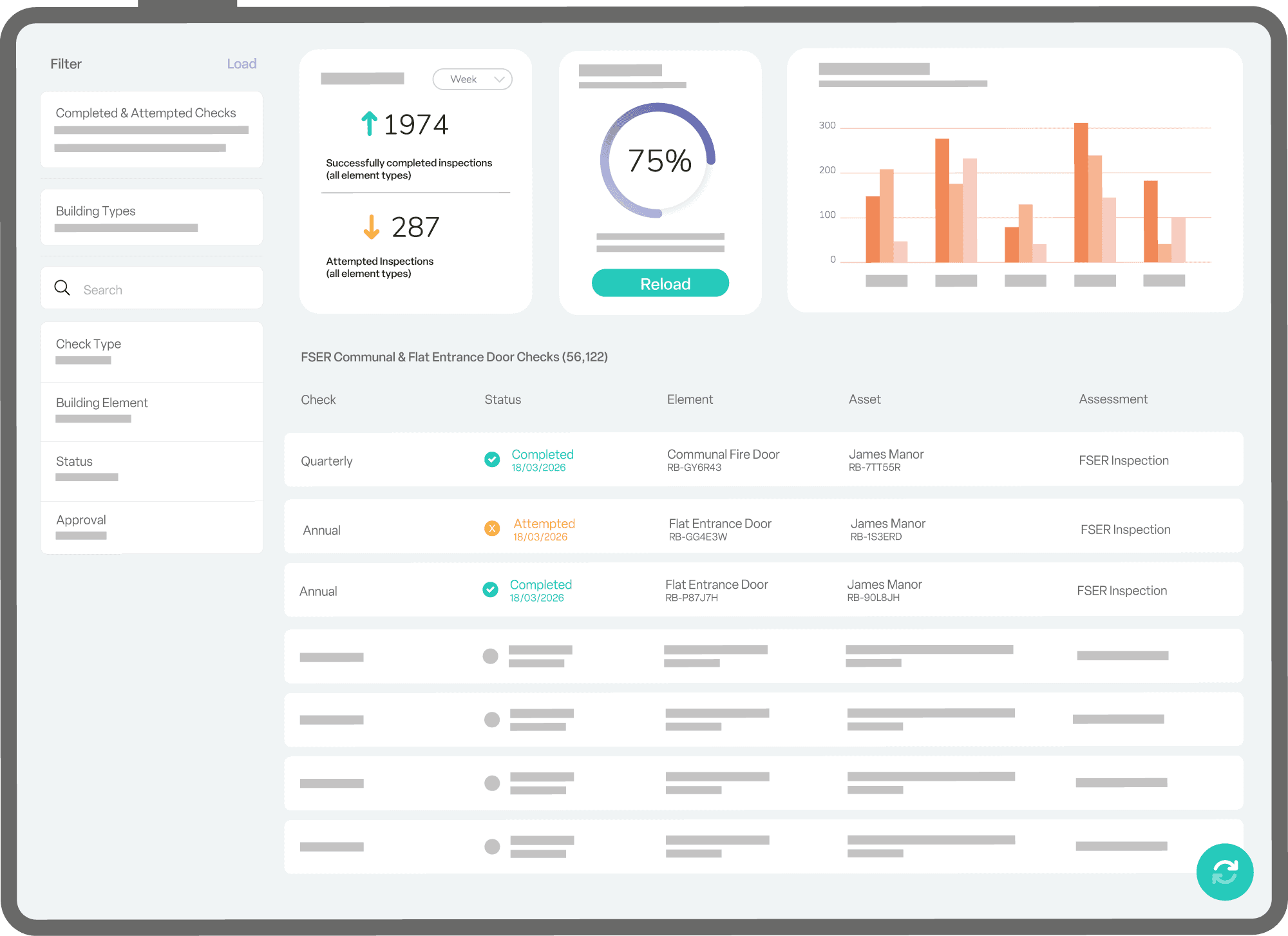Click the gray status circle in the fourth table row

[491, 656]
